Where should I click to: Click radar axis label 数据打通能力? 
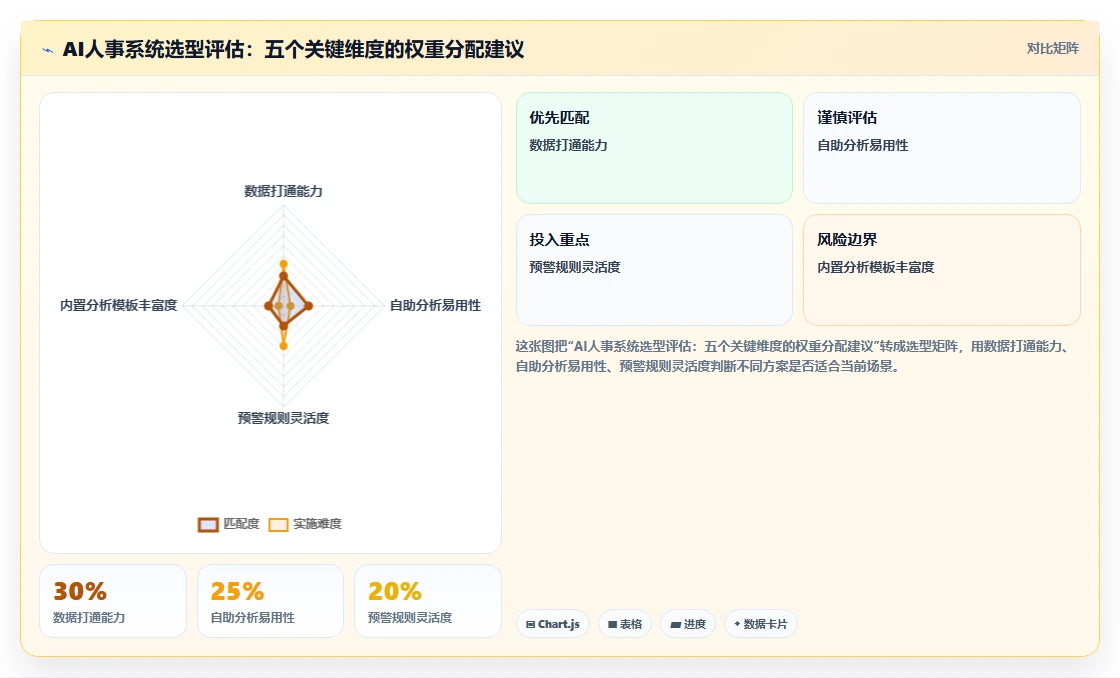coord(284,191)
